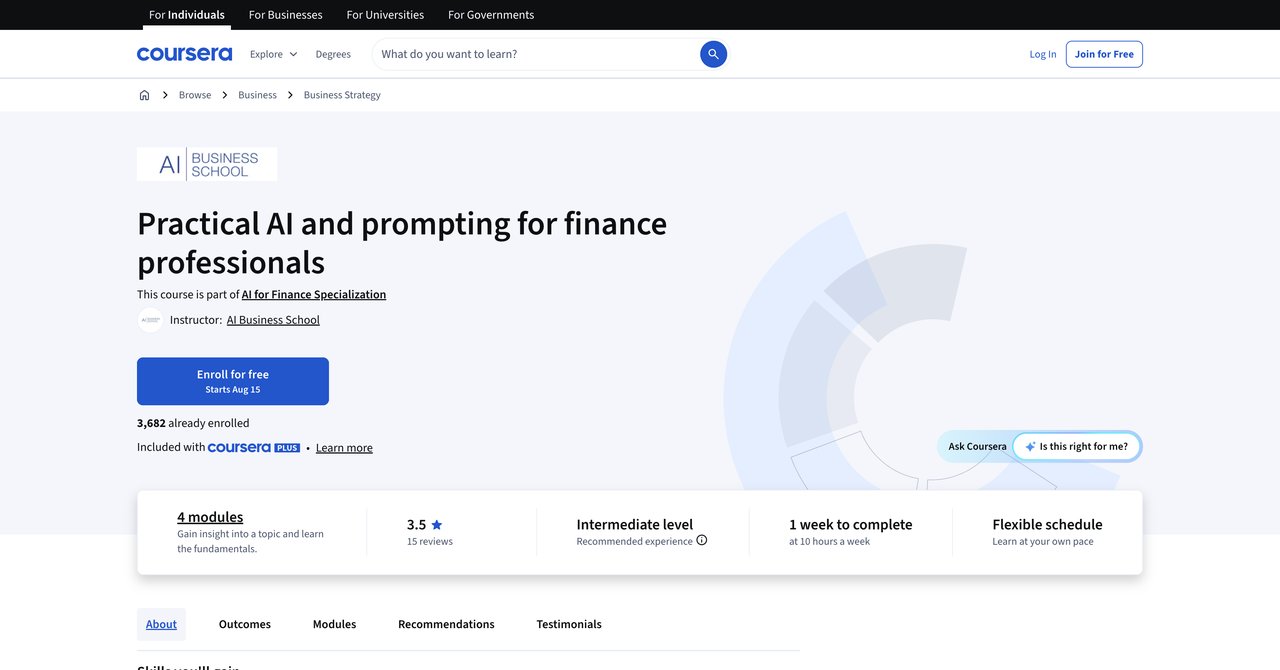Click the 1 week to complete text
Screen dimensions: 1280x670
(850, 524)
